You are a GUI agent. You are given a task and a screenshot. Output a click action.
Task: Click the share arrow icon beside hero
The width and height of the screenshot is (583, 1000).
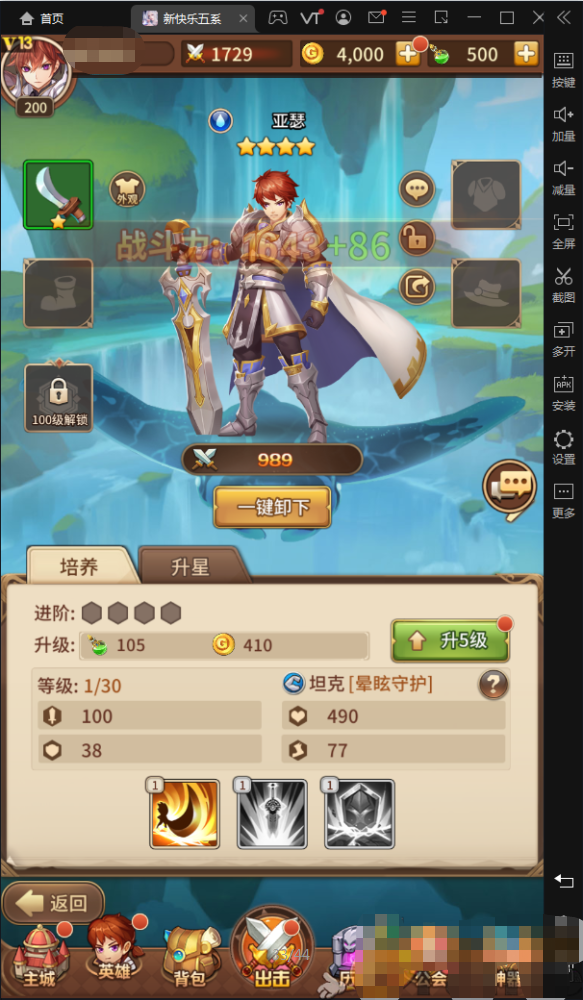point(417,287)
